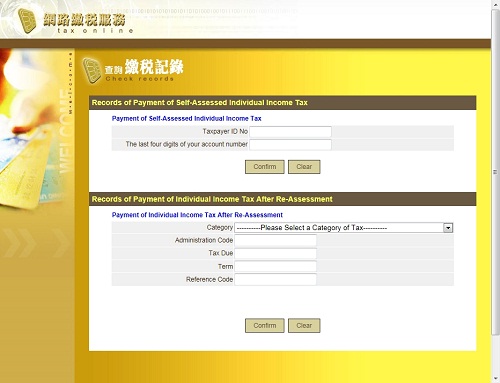Focus the Taxpayer ID No field
500x383 pixels.
click(290, 132)
